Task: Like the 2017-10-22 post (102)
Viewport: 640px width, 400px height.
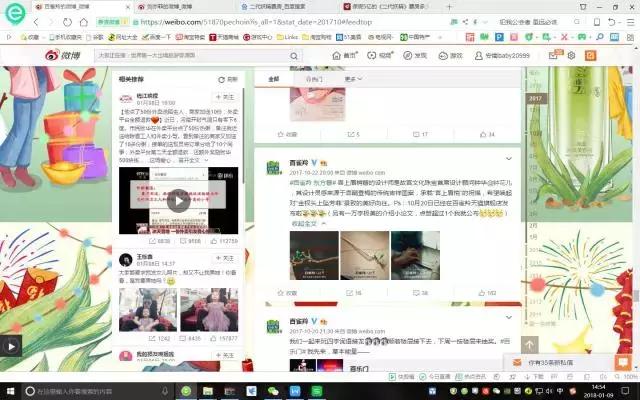Action: [487, 293]
